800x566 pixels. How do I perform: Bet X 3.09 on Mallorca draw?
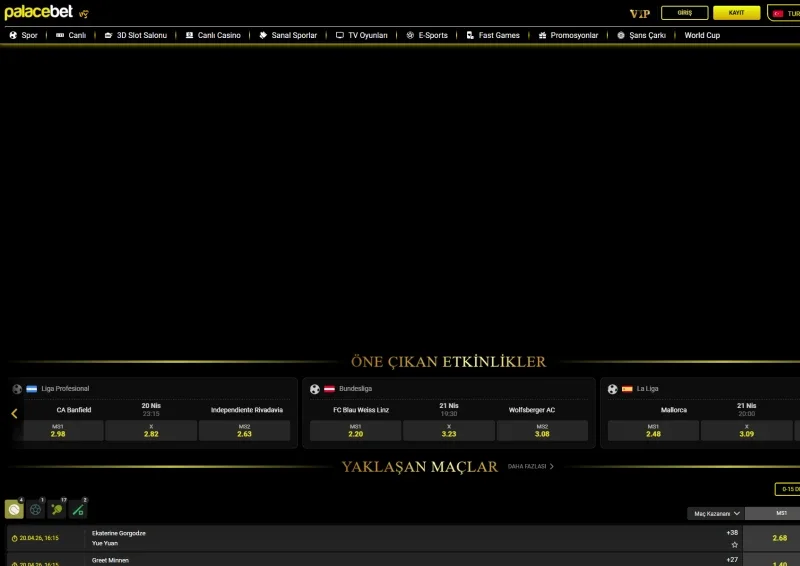(x=746, y=431)
